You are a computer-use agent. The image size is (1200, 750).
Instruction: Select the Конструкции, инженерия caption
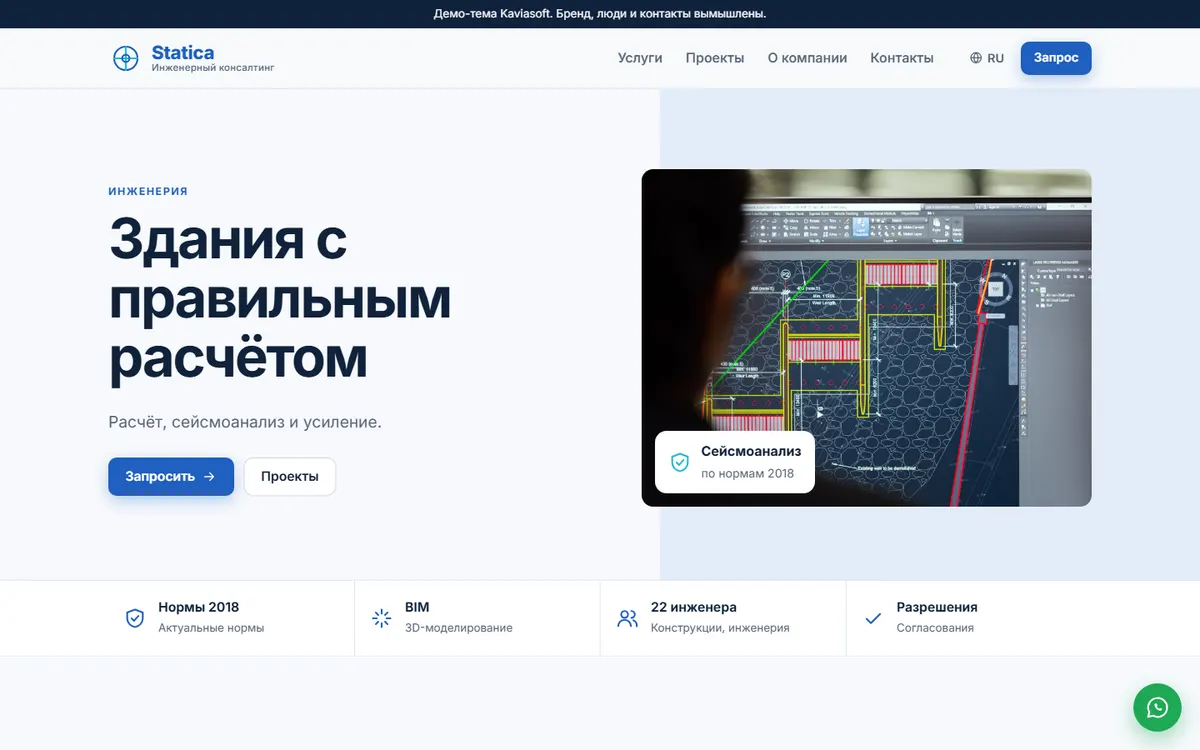[720, 628]
